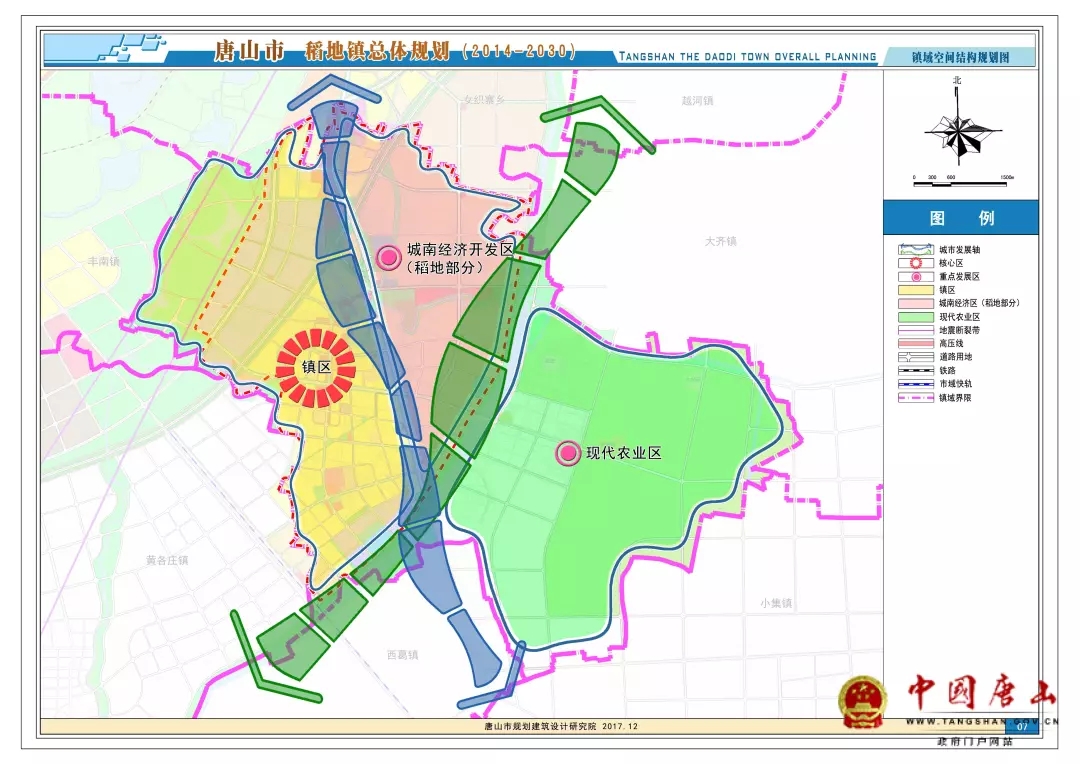Click the 现代农业区 map label
The height and width of the screenshot is (764, 1080).
pos(624,453)
